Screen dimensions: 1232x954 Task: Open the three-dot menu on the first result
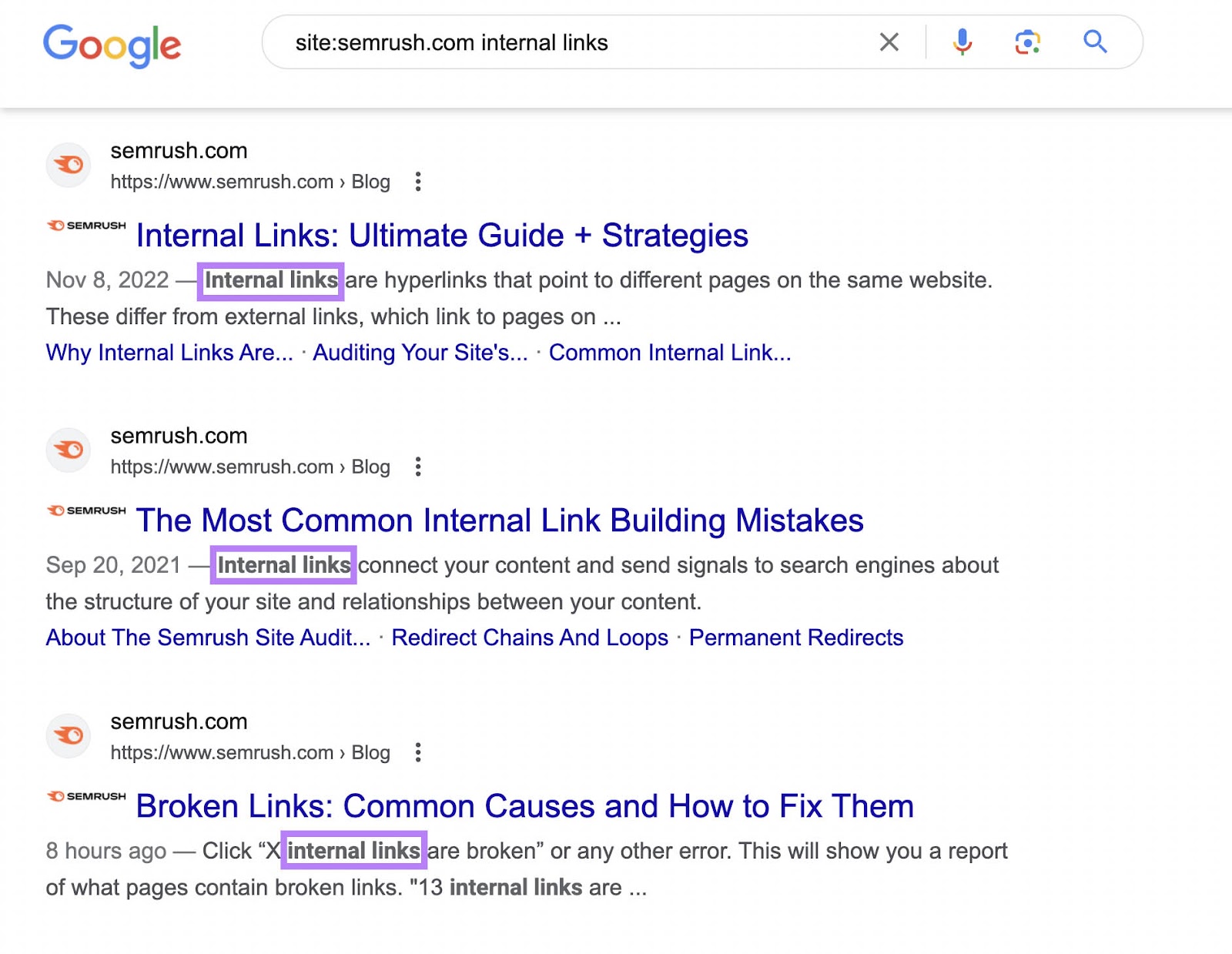click(x=418, y=182)
